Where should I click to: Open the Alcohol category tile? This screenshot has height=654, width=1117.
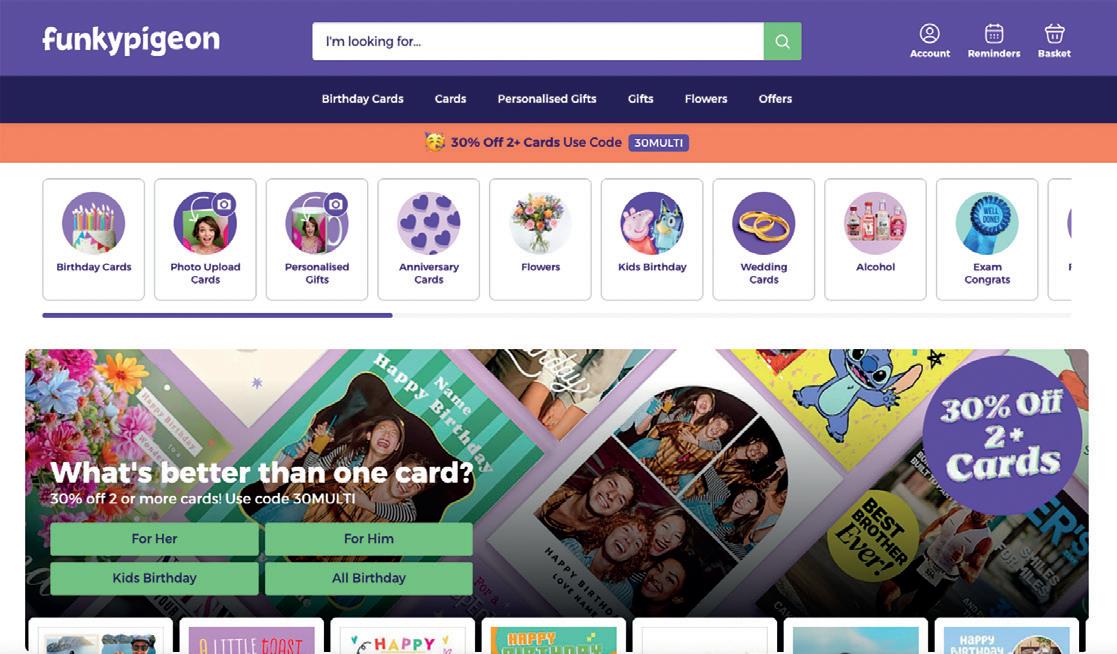coord(876,239)
